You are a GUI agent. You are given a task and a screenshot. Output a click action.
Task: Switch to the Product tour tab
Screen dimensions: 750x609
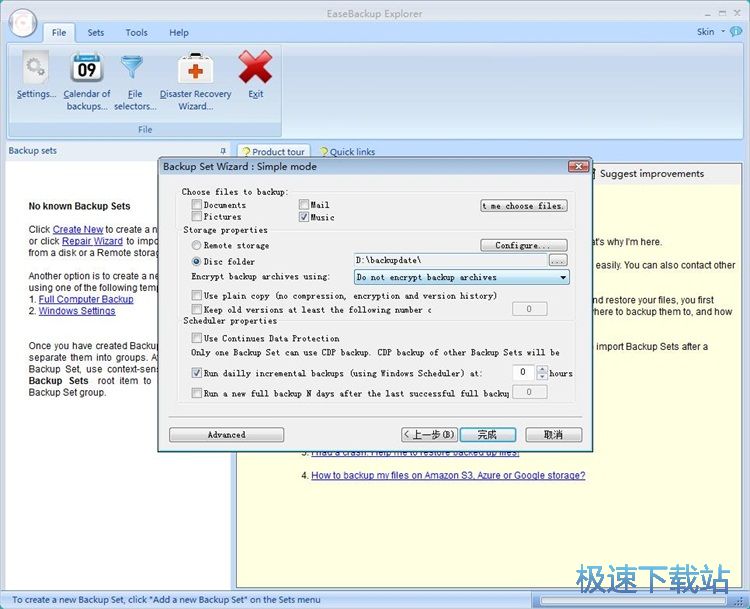coord(274,151)
